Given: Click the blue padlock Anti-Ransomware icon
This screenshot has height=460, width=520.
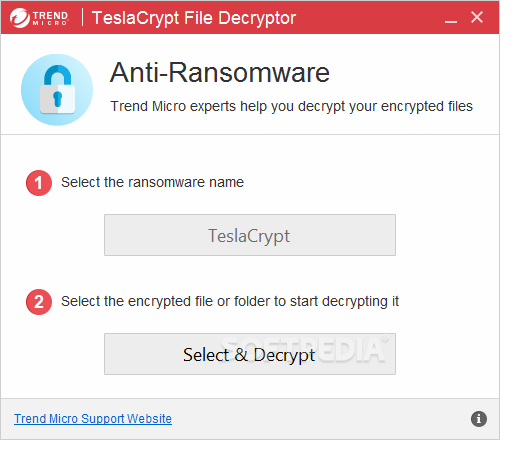Looking at the screenshot, I should (x=57, y=90).
